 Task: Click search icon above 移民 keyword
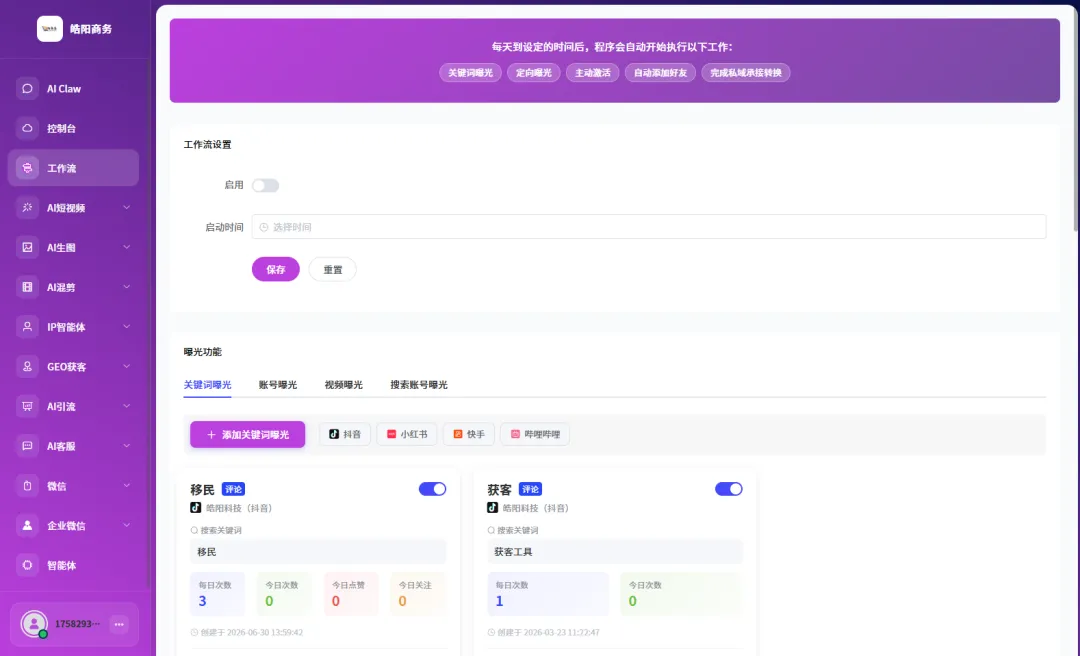click(194, 531)
